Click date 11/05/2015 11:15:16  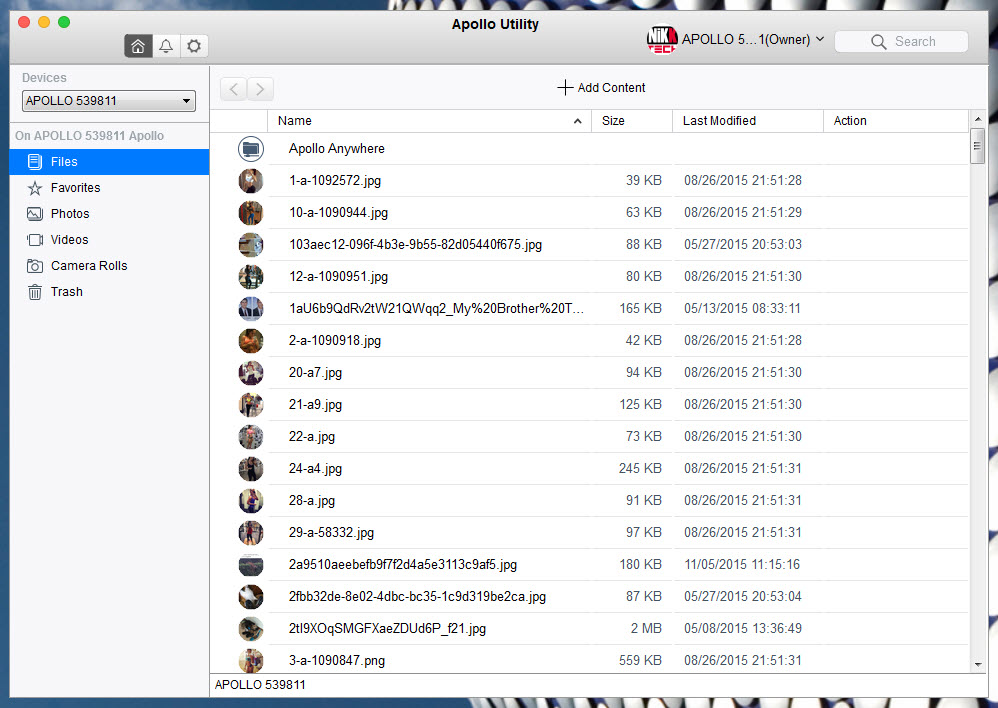(x=742, y=565)
